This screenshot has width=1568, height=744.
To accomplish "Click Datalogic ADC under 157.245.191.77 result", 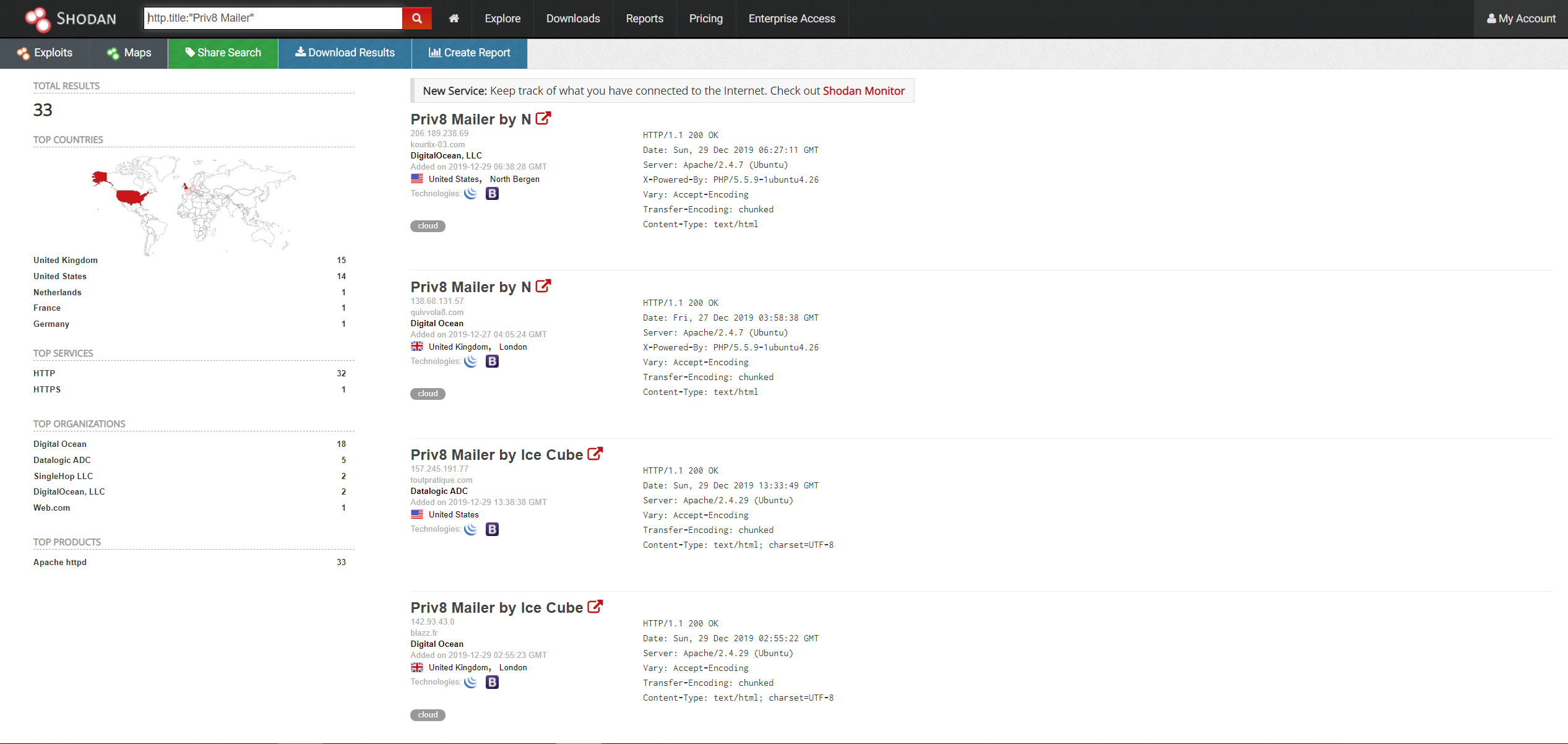I will coord(439,491).
